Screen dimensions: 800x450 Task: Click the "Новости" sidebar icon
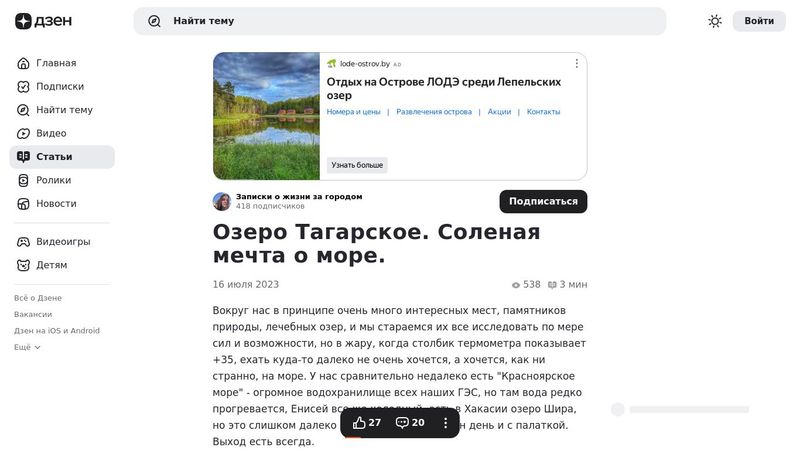(24, 204)
